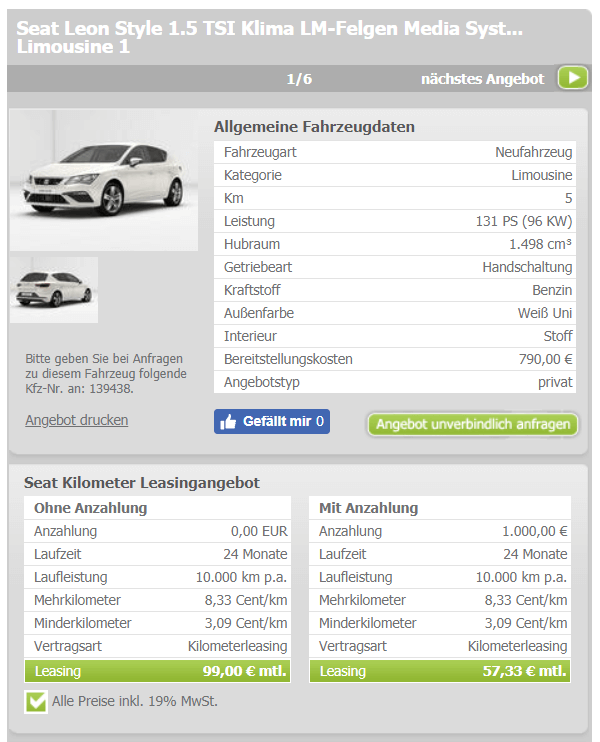Click the green next-offer arrow icon
The width and height of the screenshot is (600, 742).
pyautogui.click(x=573, y=78)
